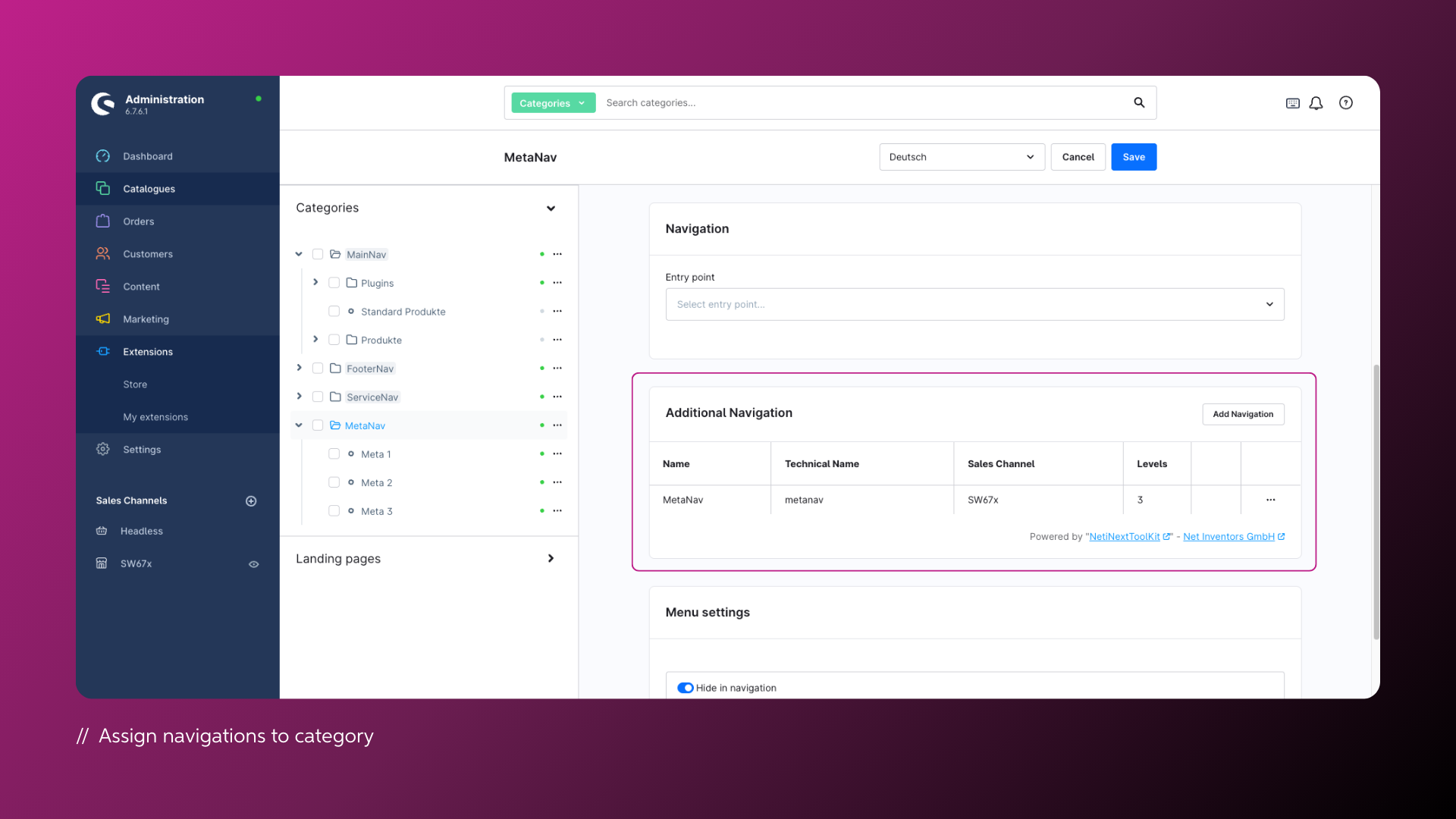Open row actions for MetaNav navigation entry
The height and width of the screenshot is (819, 1456).
coord(1271,500)
